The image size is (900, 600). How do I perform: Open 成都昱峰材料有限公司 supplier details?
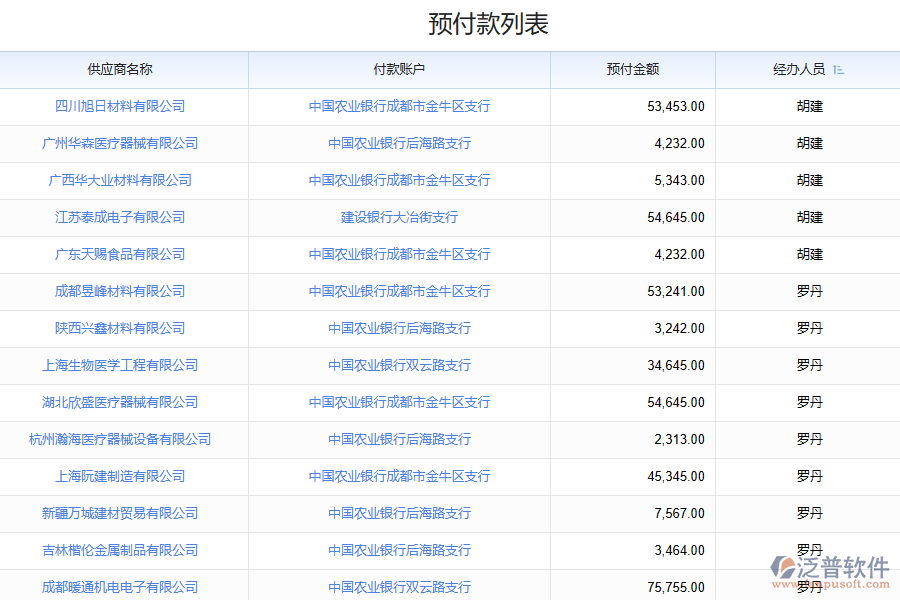(x=120, y=291)
